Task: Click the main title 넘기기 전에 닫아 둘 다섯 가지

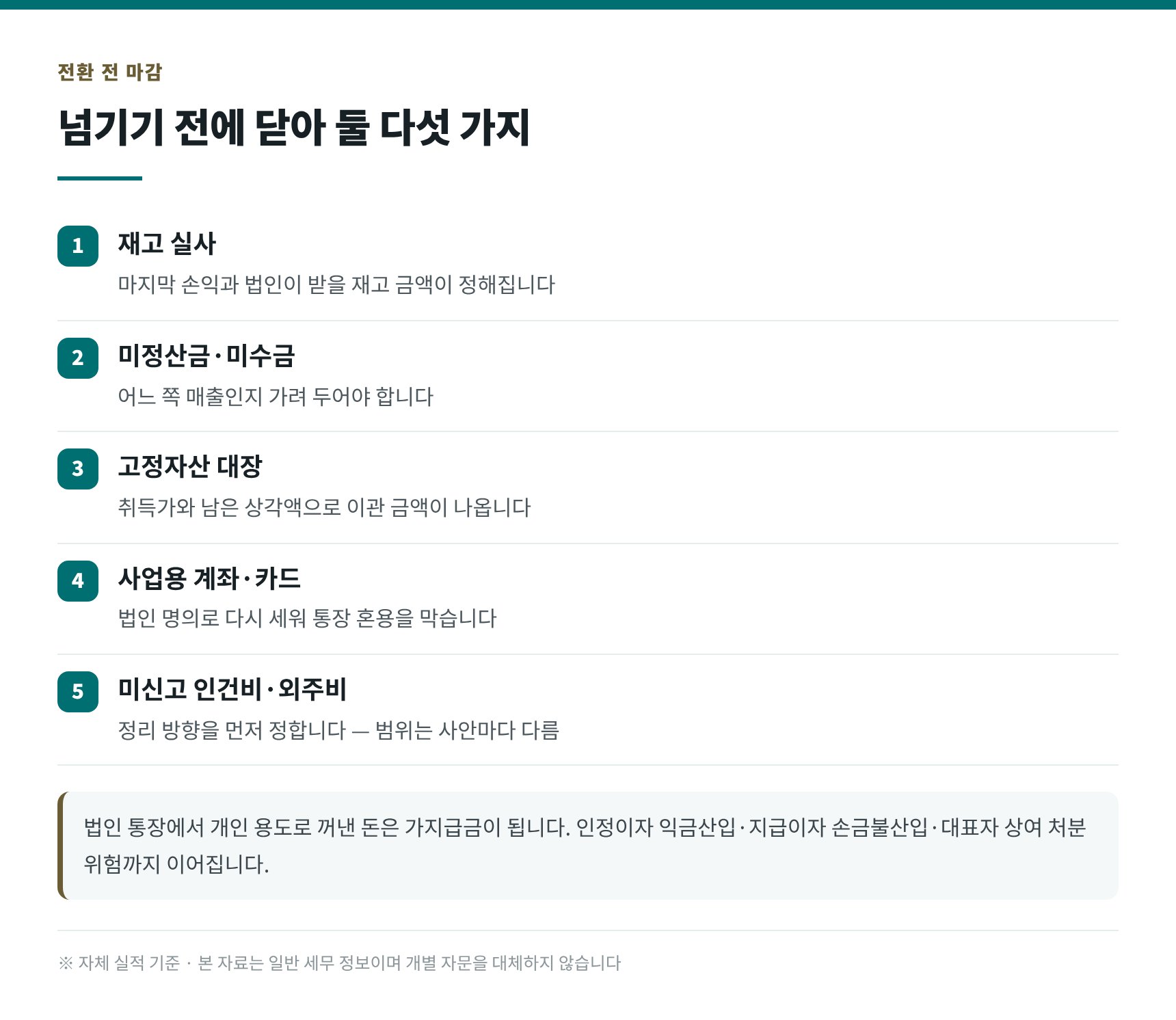Action: [294, 128]
